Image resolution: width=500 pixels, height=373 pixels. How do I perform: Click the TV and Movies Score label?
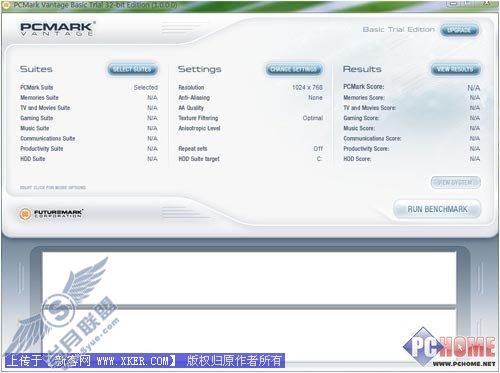pyautogui.click(x=370, y=108)
